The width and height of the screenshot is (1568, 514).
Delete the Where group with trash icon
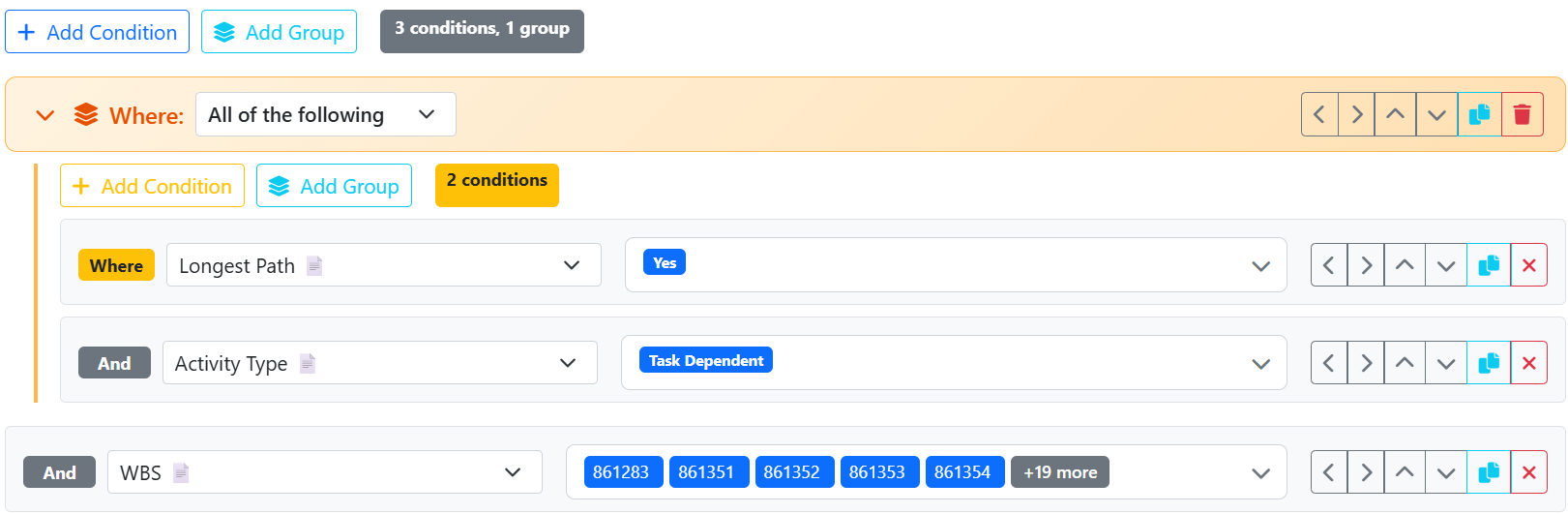[1522, 115]
